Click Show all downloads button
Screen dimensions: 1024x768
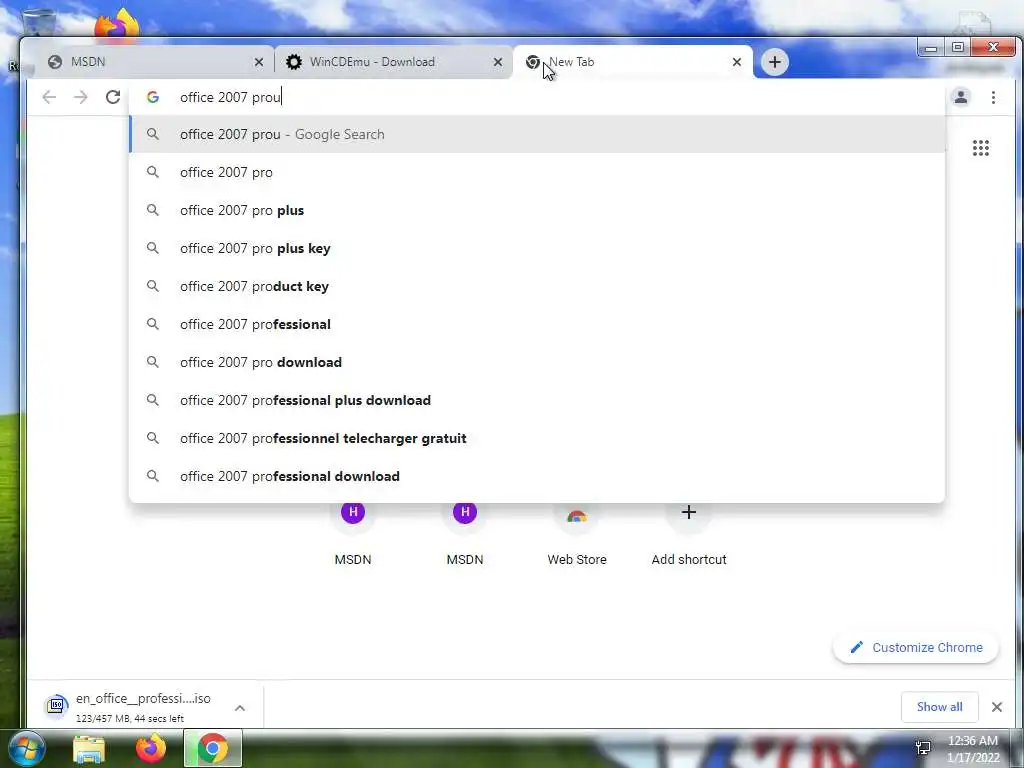click(x=939, y=707)
